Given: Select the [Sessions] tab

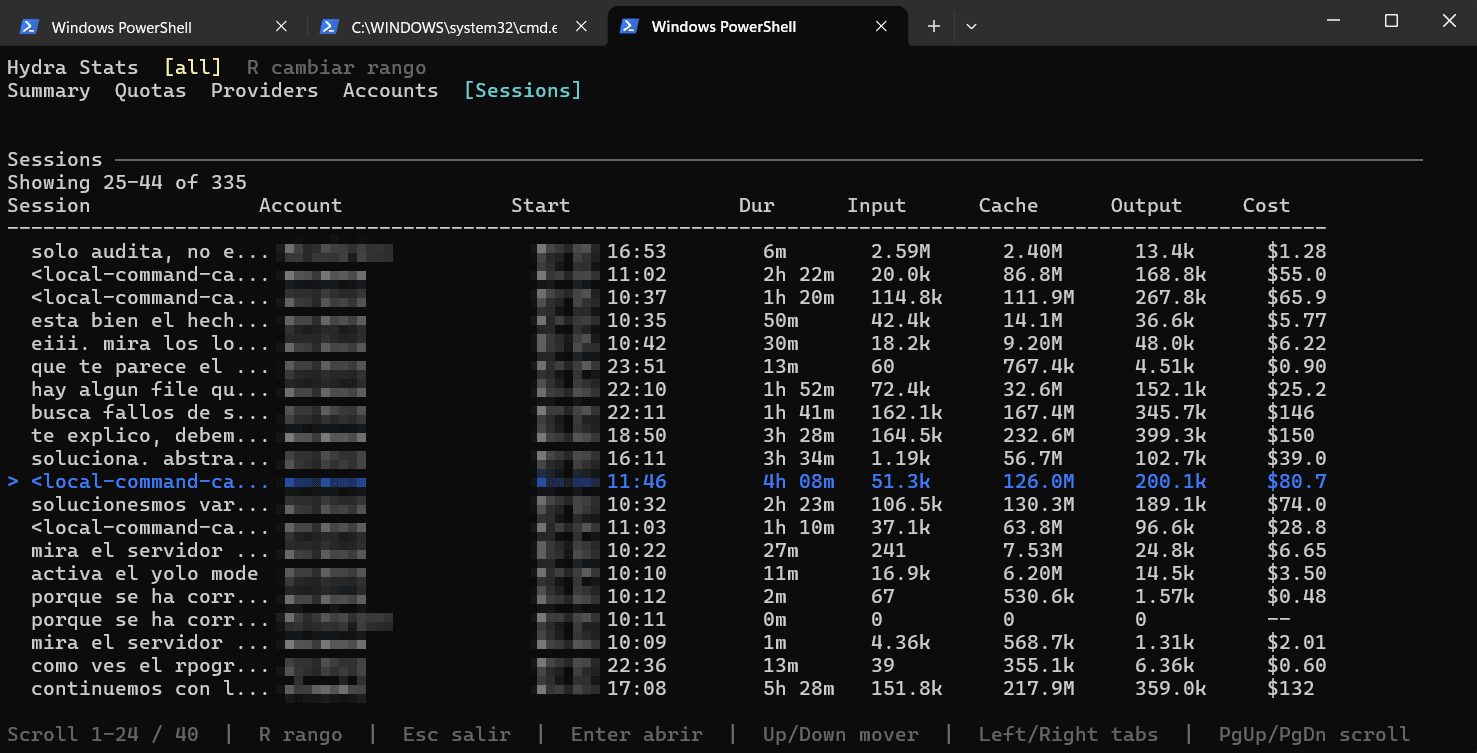Looking at the screenshot, I should click(523, 90).
